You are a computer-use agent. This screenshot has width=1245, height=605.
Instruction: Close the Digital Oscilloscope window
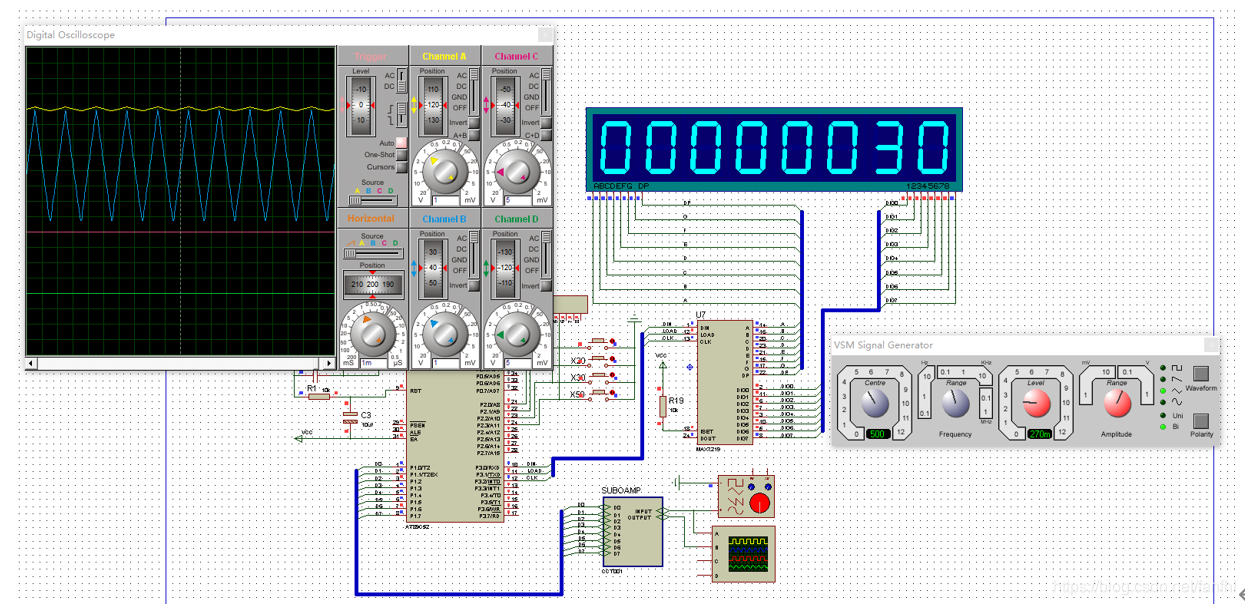(x=544, y=35)
